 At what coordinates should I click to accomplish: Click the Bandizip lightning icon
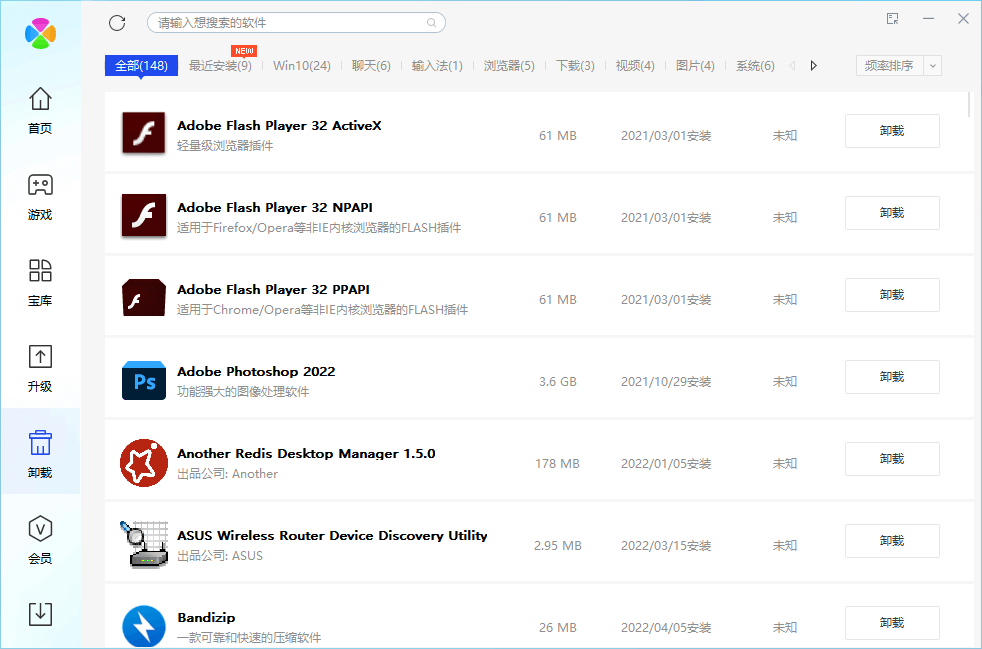[x=143, y=626]
